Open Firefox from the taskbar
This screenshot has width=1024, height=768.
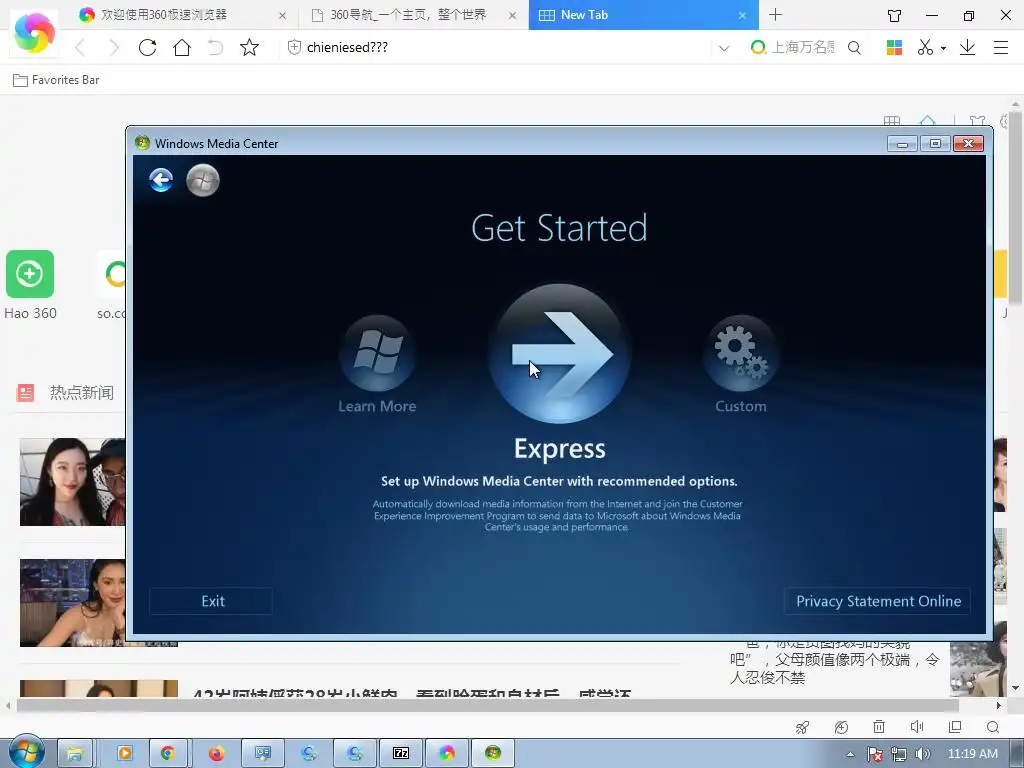coord(216,754)
